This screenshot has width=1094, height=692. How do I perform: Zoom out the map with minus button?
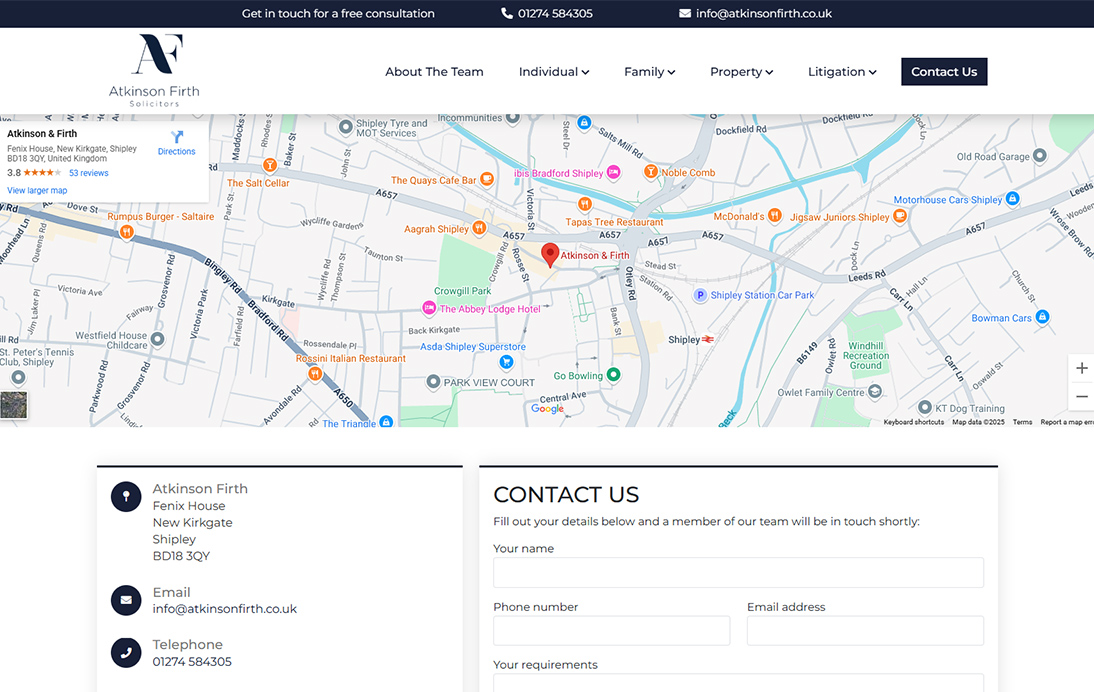point(1081,397)
